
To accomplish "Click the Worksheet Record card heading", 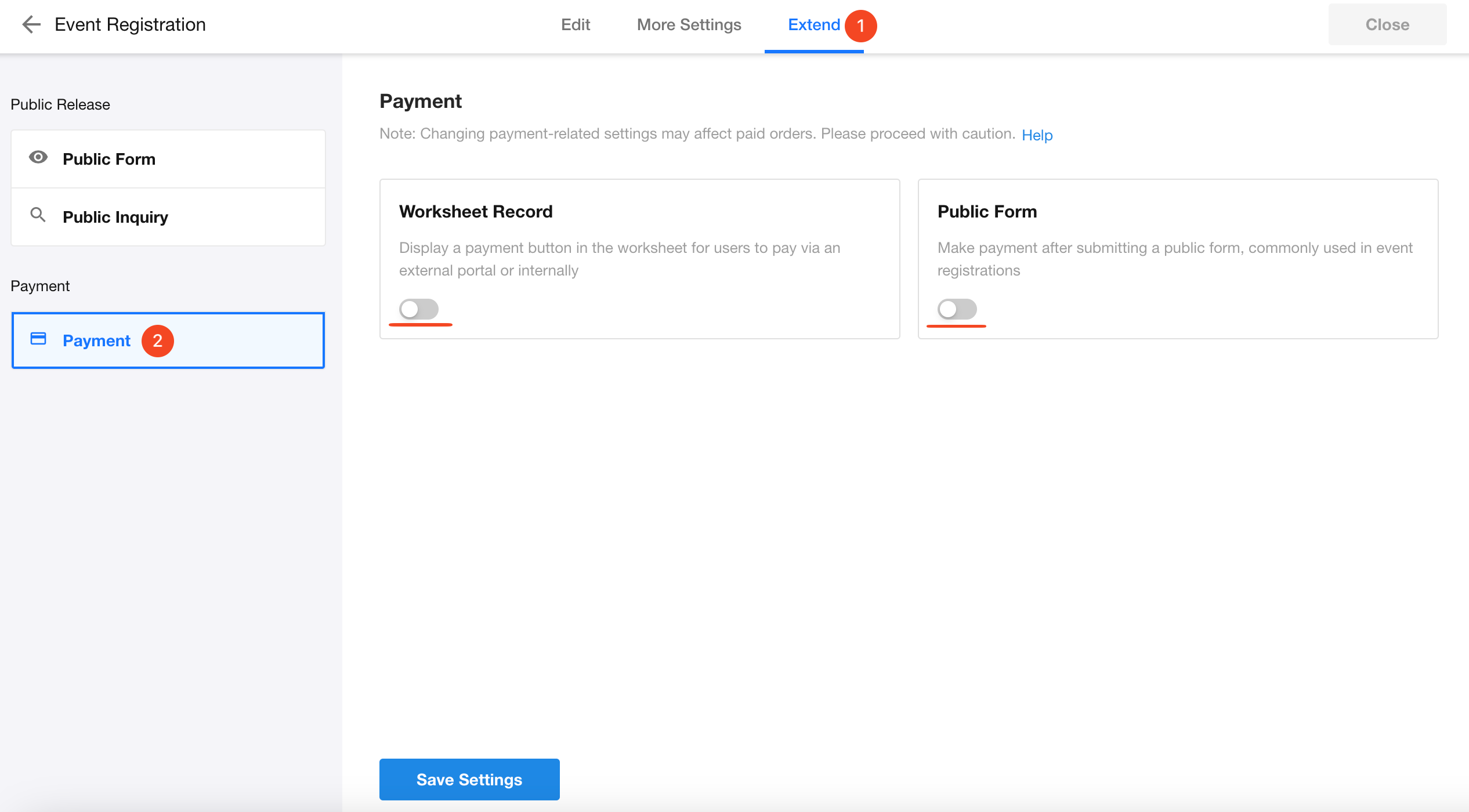I will [x=476, y=212].
